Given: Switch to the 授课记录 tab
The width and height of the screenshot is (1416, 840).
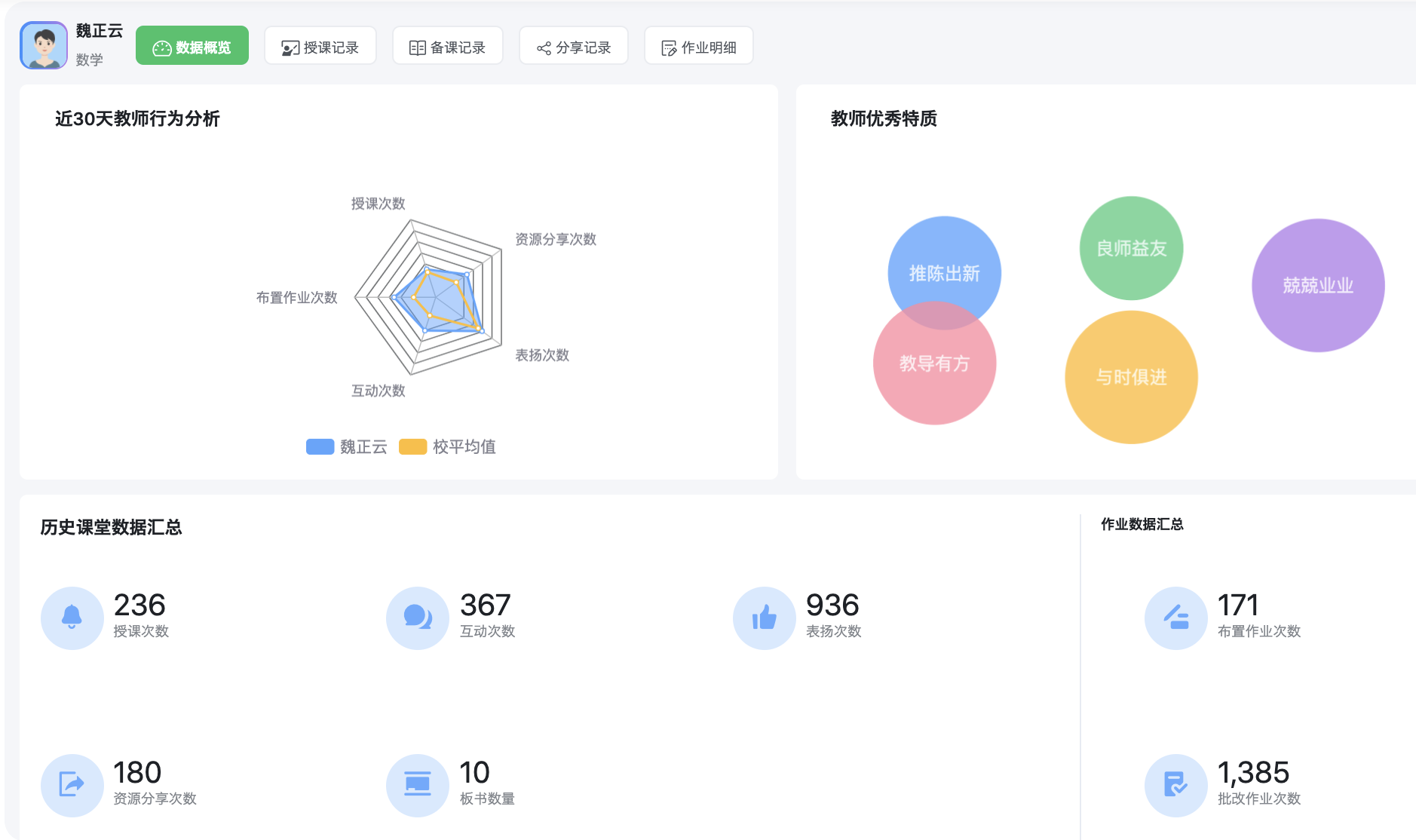Looking at the screenshot, I should point(320,48).
